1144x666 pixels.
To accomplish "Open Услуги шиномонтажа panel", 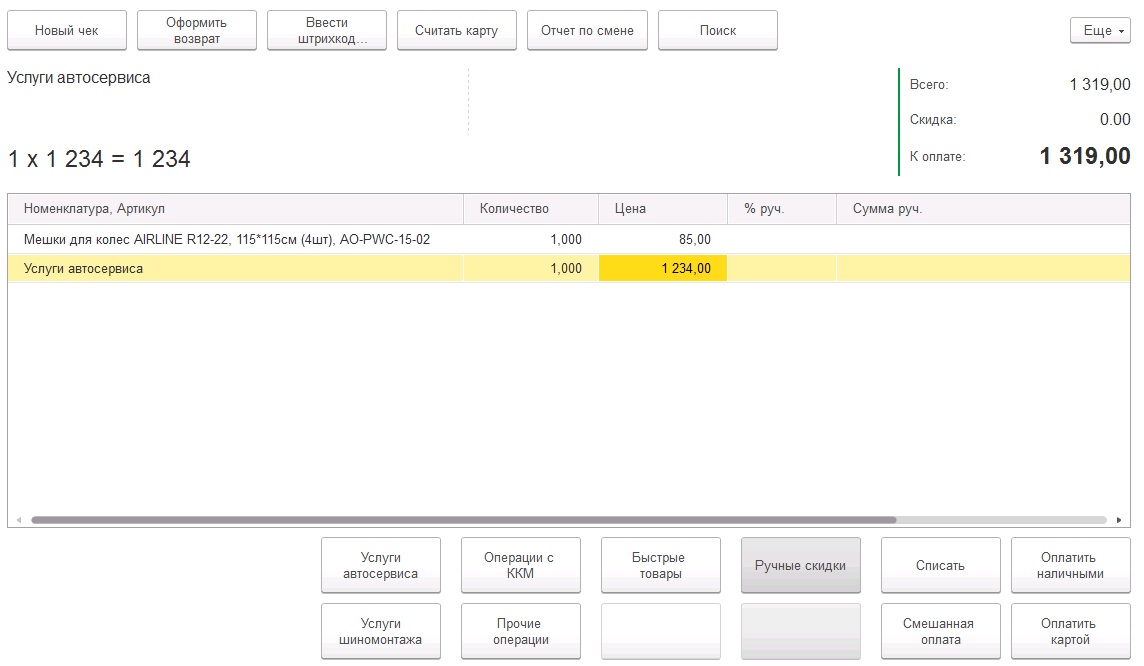I will [381, 632].
